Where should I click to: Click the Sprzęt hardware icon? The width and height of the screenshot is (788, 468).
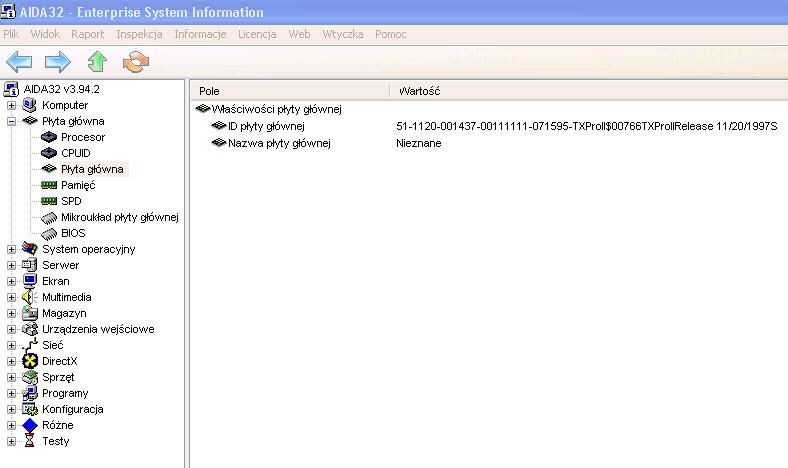(x=30, y=377)
